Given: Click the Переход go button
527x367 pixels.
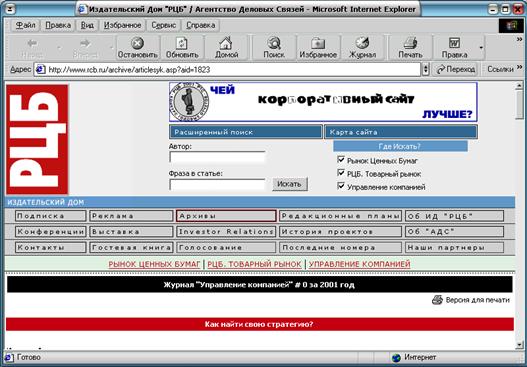Looking at the screenshot, I should pos(456,69).
